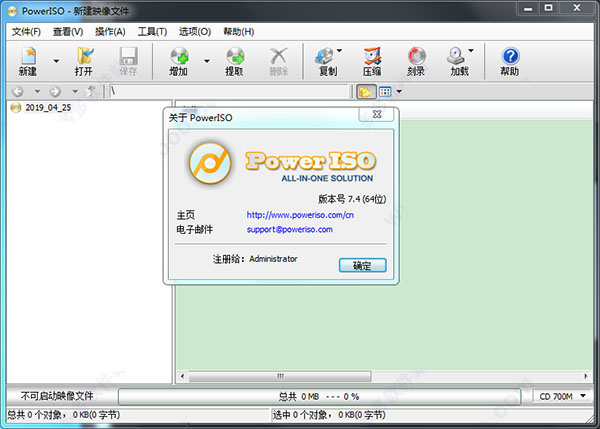Open the 帮助(H) menu

239,32
